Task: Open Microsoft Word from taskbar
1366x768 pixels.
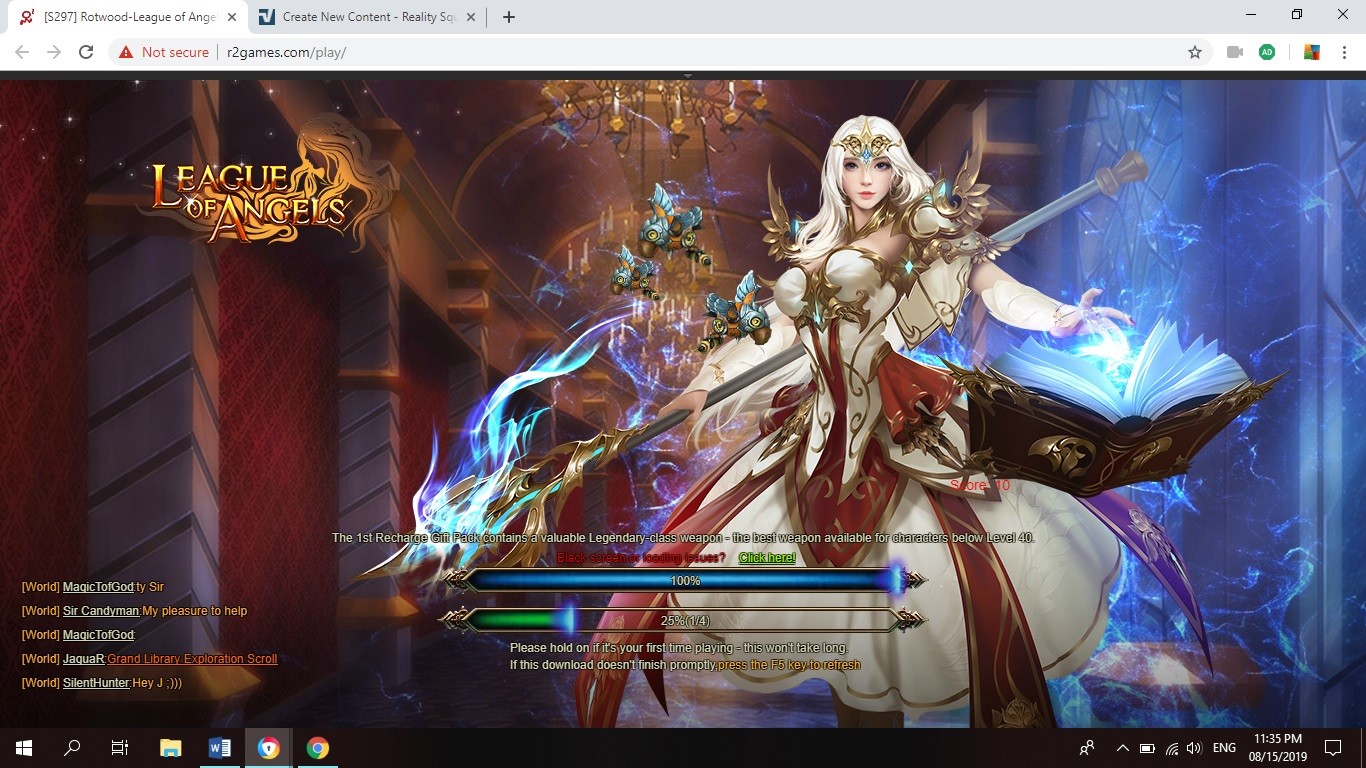Action: (220, 748)
